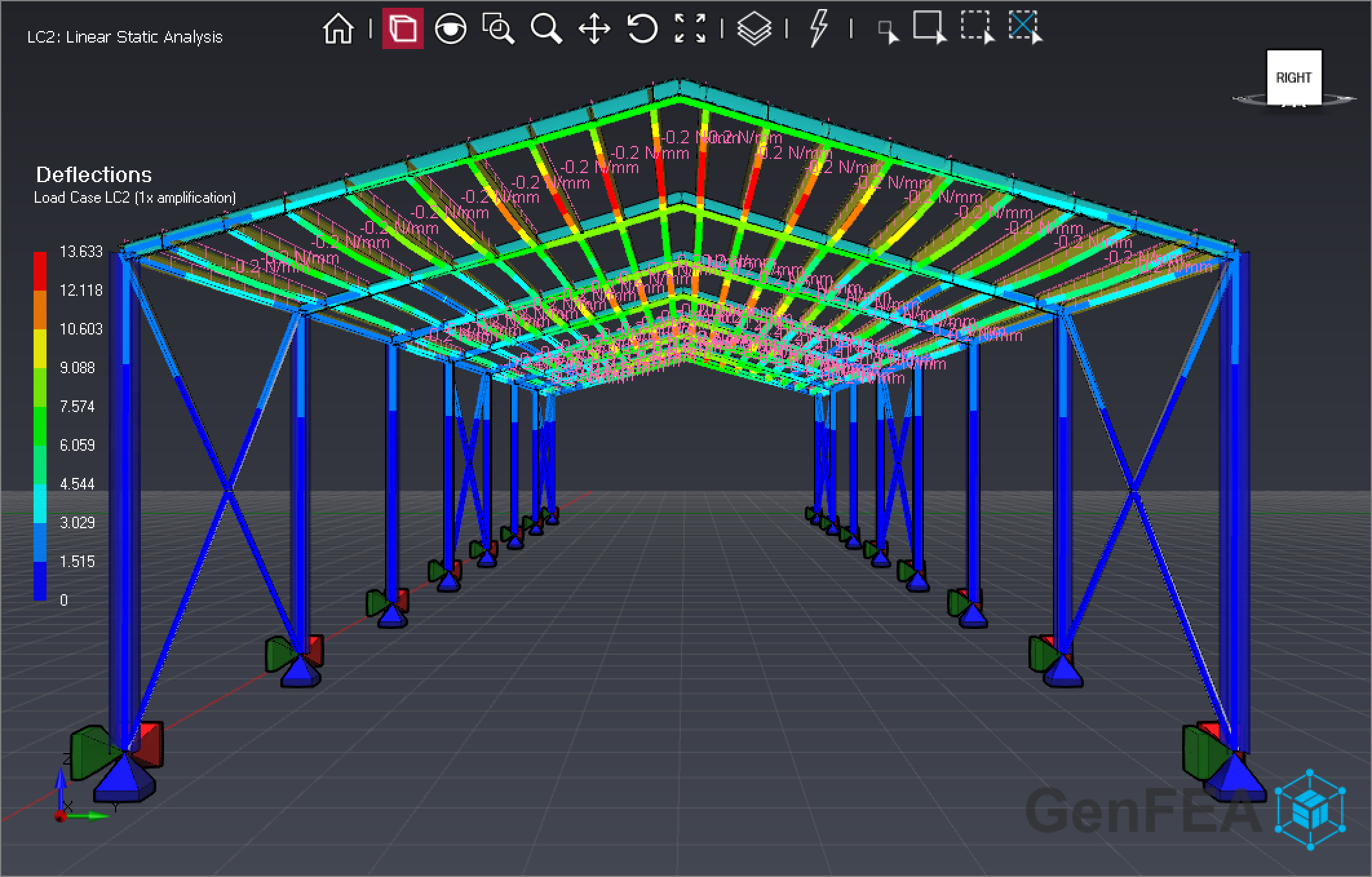Click the Home view icon
The image size is (1372, 877).
coord(338,29)
